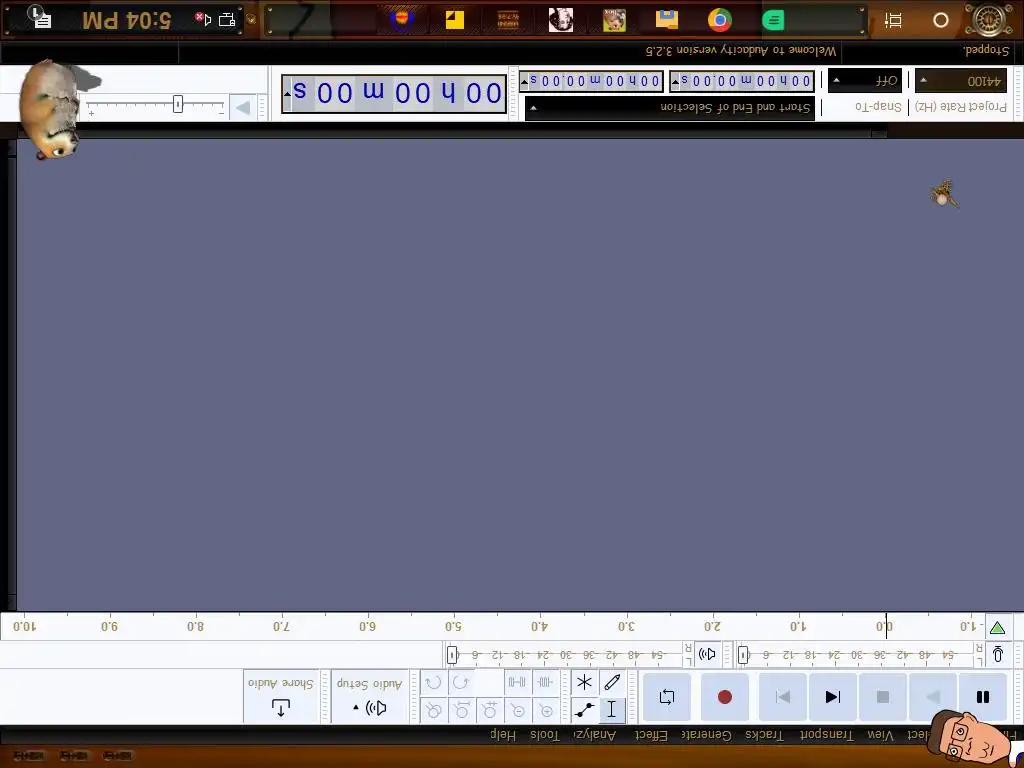This screenshot has width=1024, height=768.
Task: Select the Multi-tool asterisk icon
Action: point(584,682)
